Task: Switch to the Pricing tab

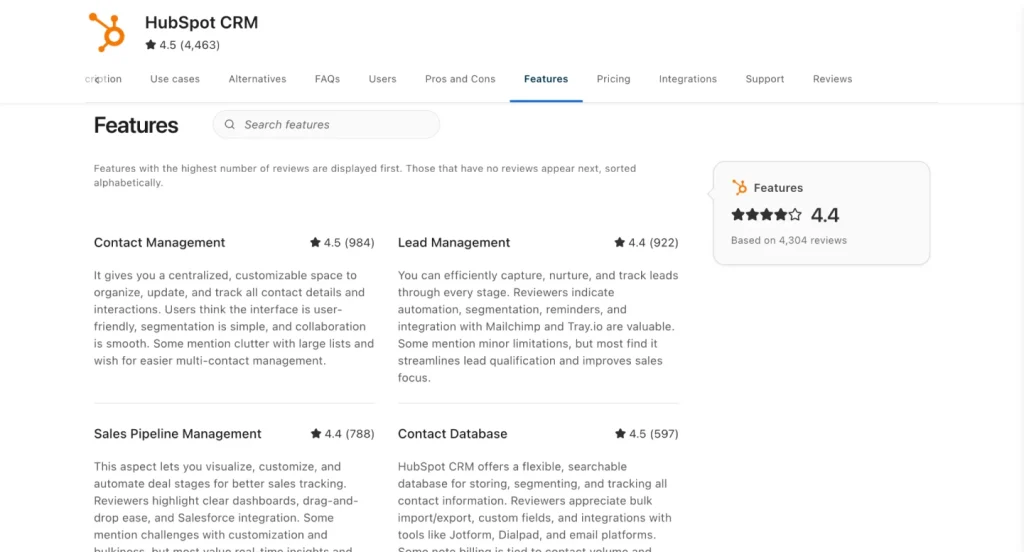Action: (613, 79)
